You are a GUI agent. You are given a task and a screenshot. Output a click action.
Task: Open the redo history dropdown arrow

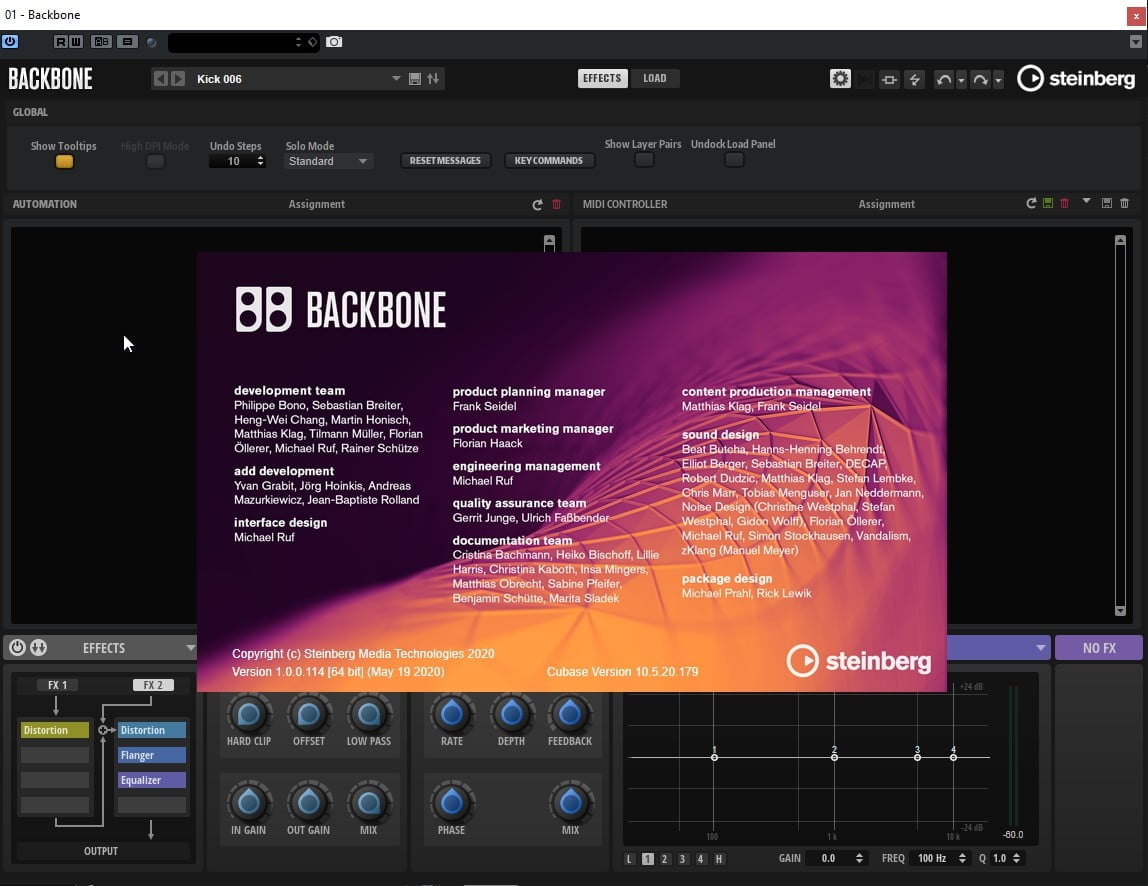pyautogui.click(x=998, y=80)
